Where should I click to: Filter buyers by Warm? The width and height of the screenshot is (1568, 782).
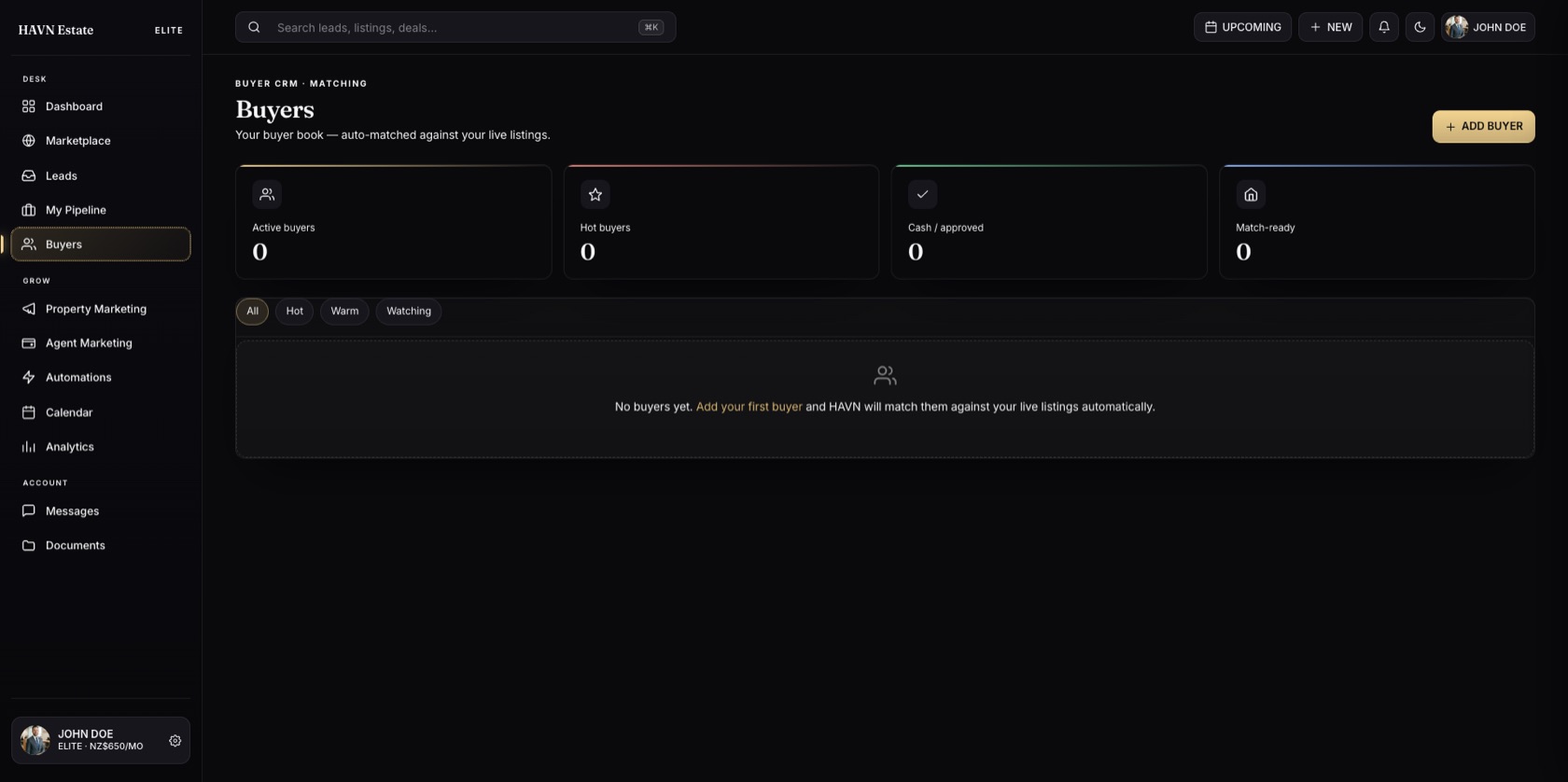[x=344, y=312]
